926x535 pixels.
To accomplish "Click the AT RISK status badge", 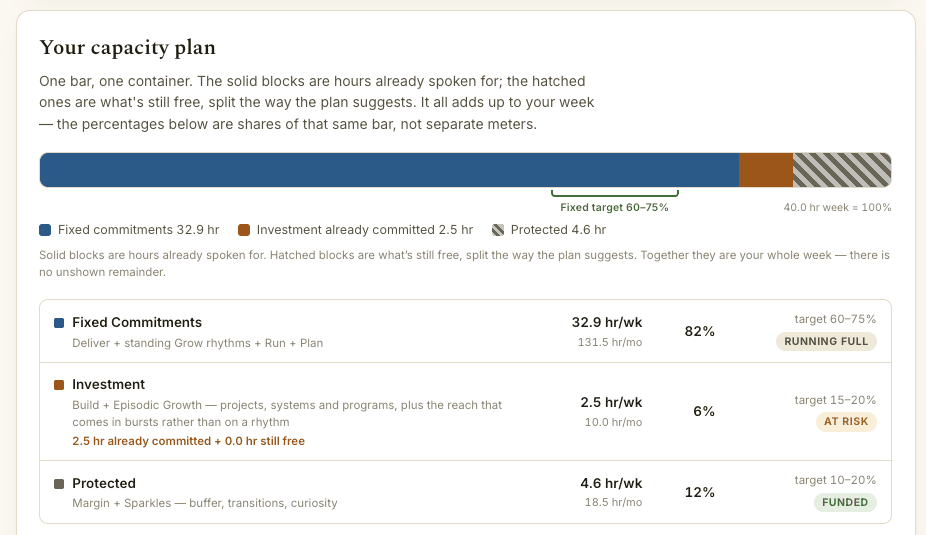I will 846,422.
